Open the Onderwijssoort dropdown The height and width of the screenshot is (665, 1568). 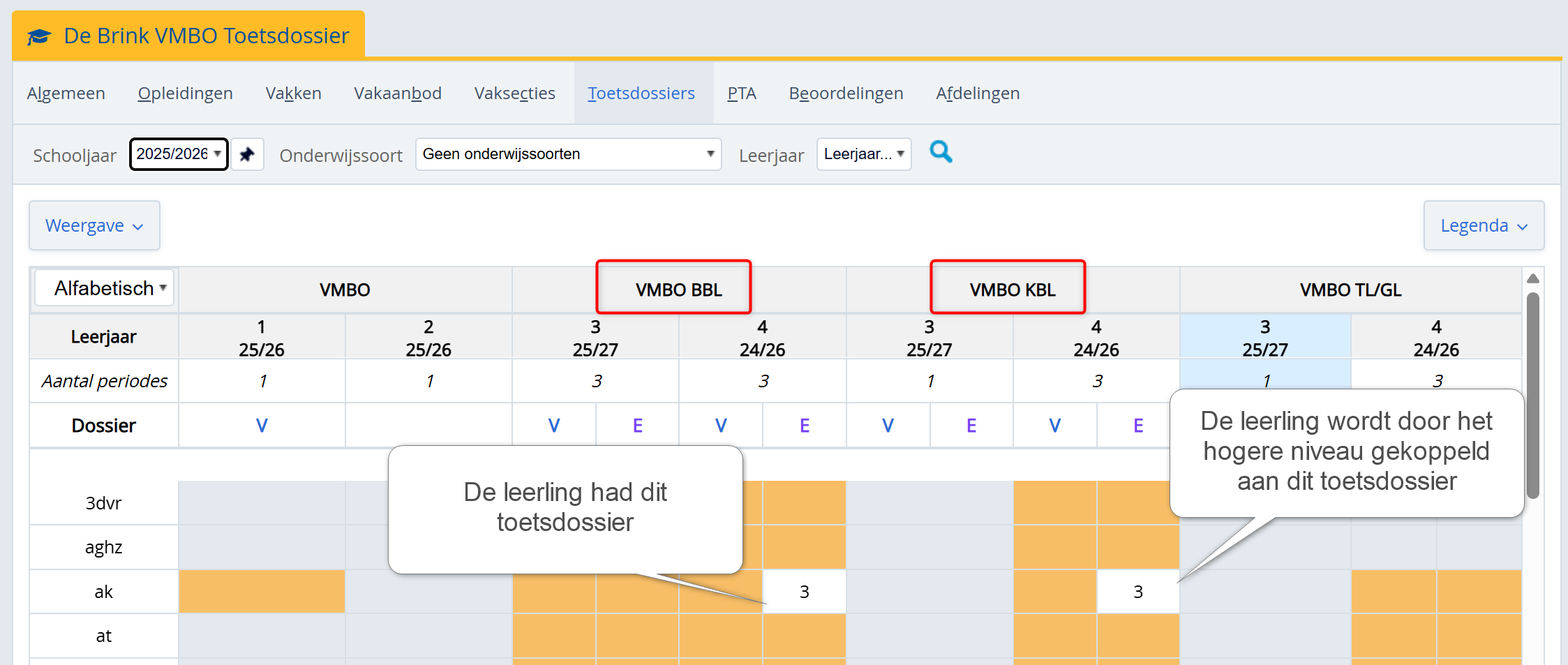pos(568,154)
